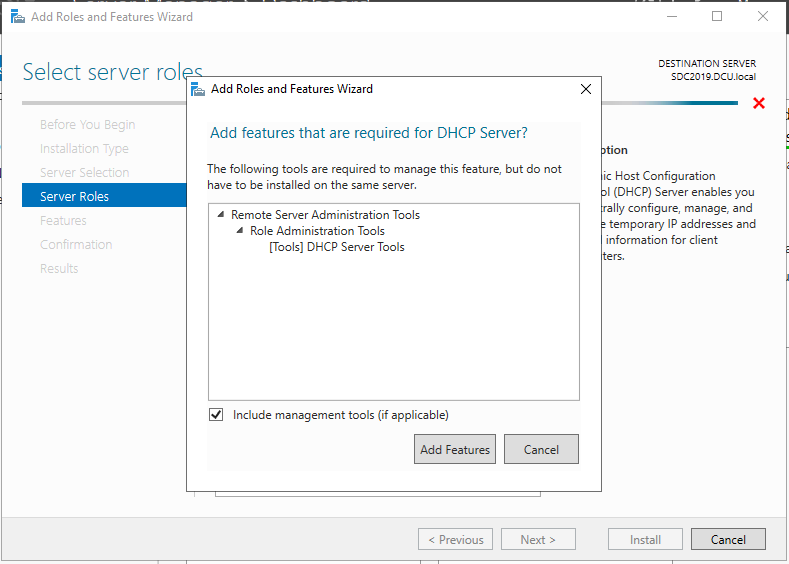Select [Tools] DHCP Server Tools item
Screen dimensions: 789x564
coord(336,247)
